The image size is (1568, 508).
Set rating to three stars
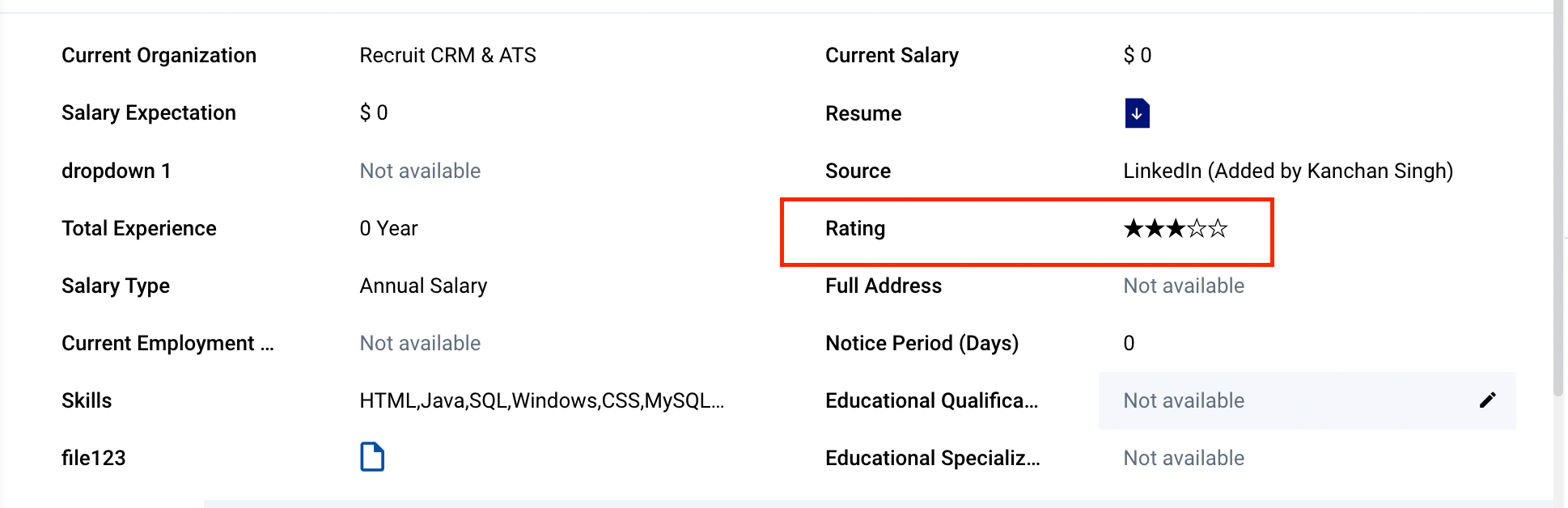pos(1176,229)
